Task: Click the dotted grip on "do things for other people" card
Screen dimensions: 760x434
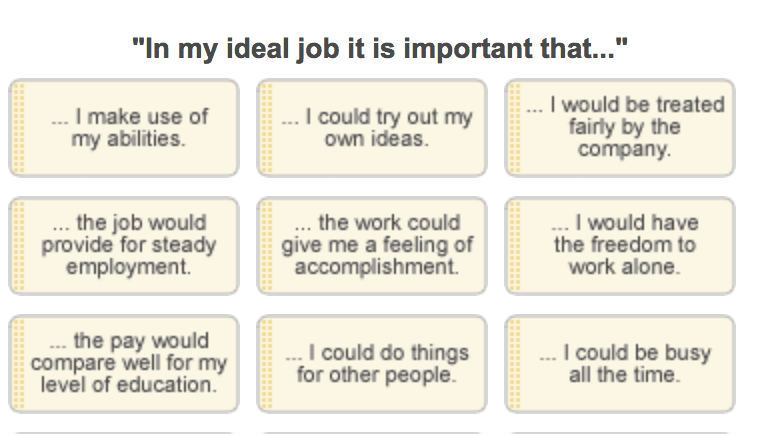Action: (266, 364)
